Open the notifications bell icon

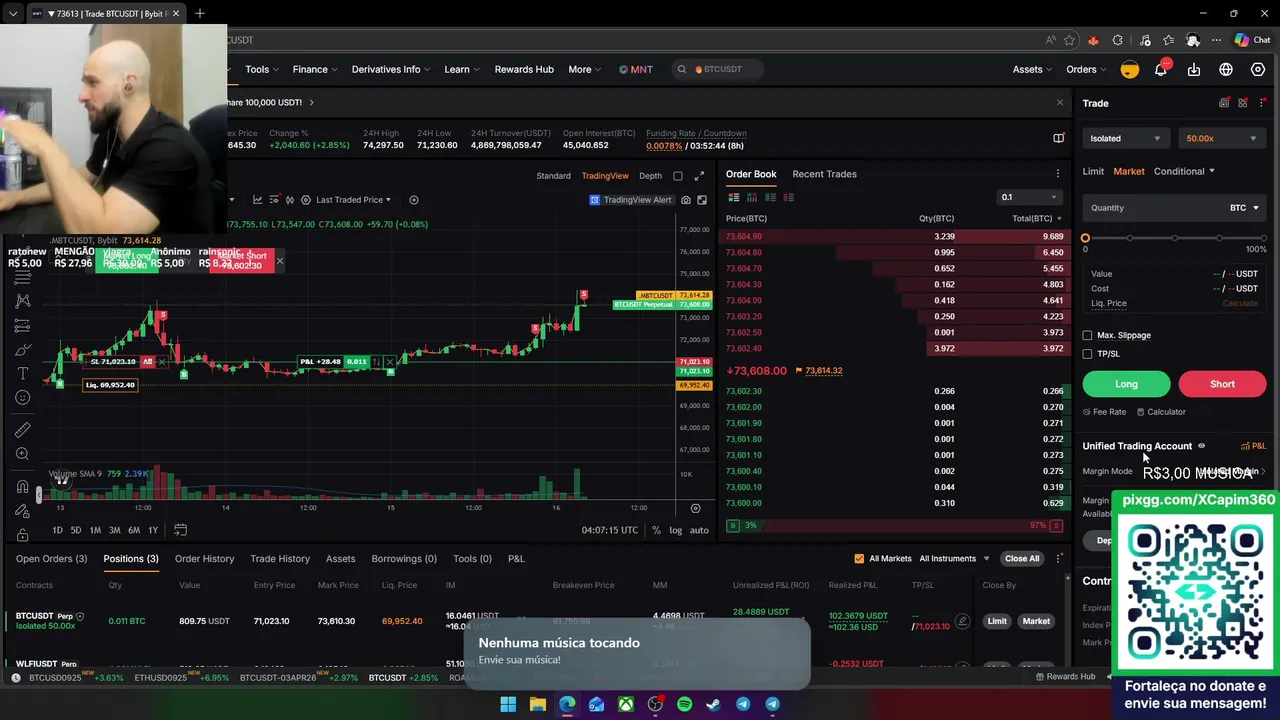(x=1161, y=69)
